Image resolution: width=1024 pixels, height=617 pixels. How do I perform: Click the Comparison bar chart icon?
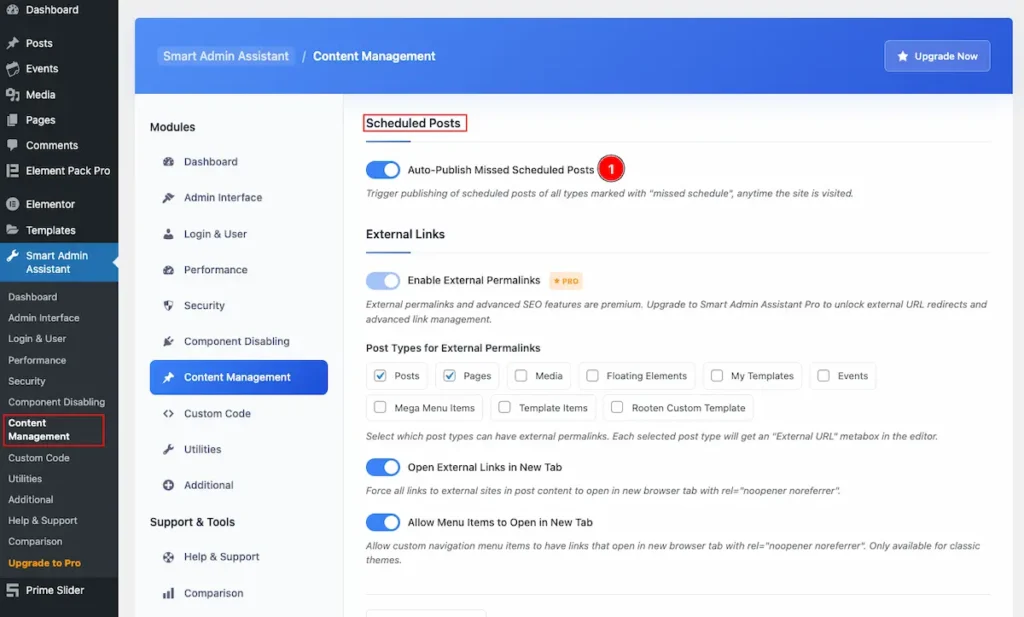(168, 593)
